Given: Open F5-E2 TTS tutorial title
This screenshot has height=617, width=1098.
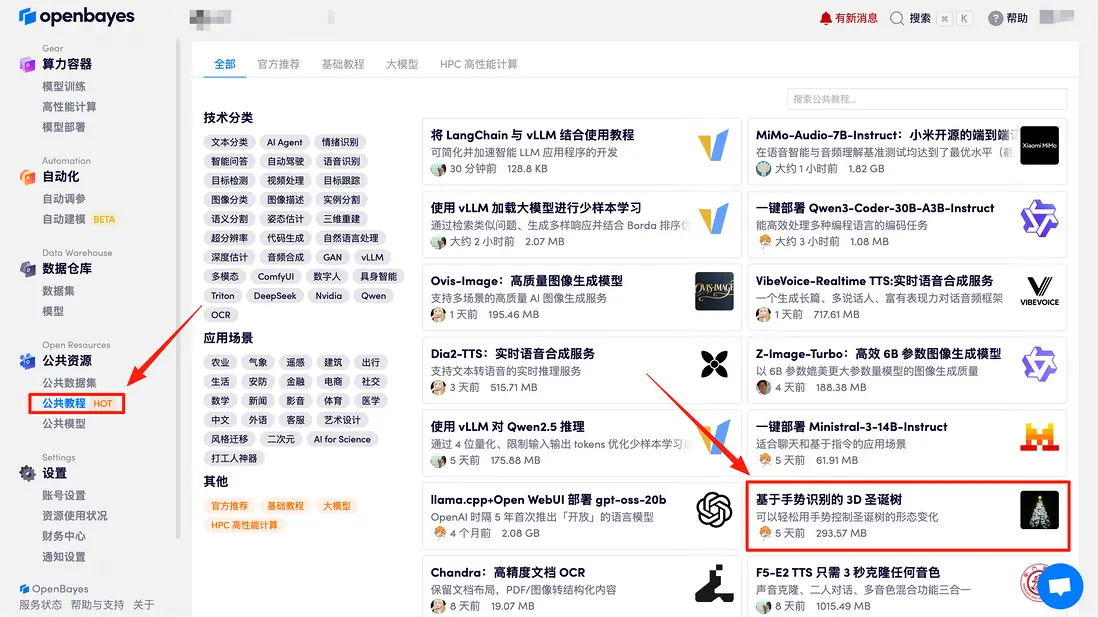Looking at the screenshot, I should pyautogui.click(x=847, y=573).
